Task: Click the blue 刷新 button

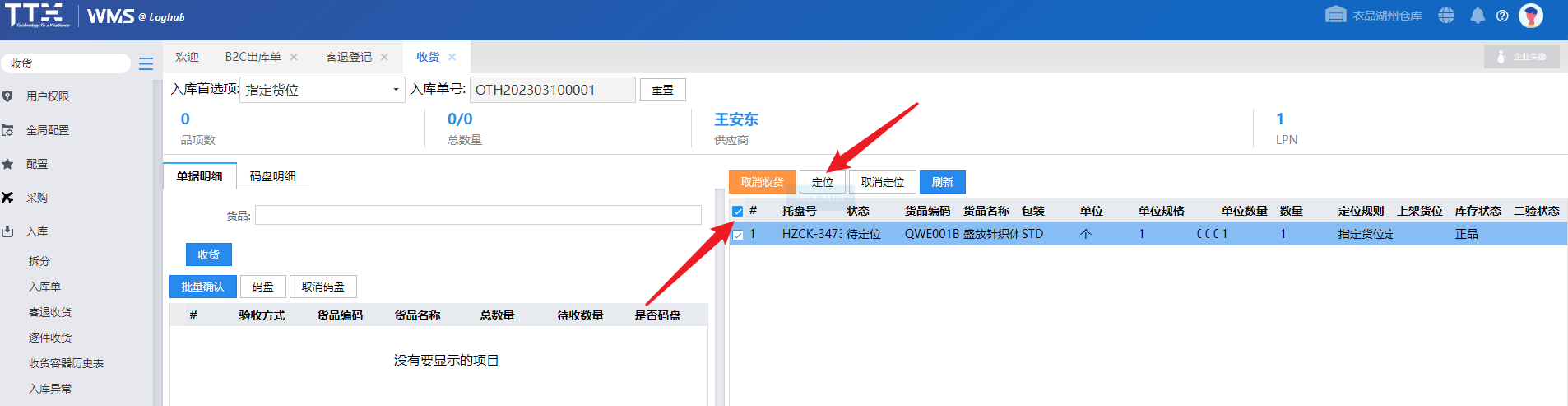Action: (x=942, y=182)
